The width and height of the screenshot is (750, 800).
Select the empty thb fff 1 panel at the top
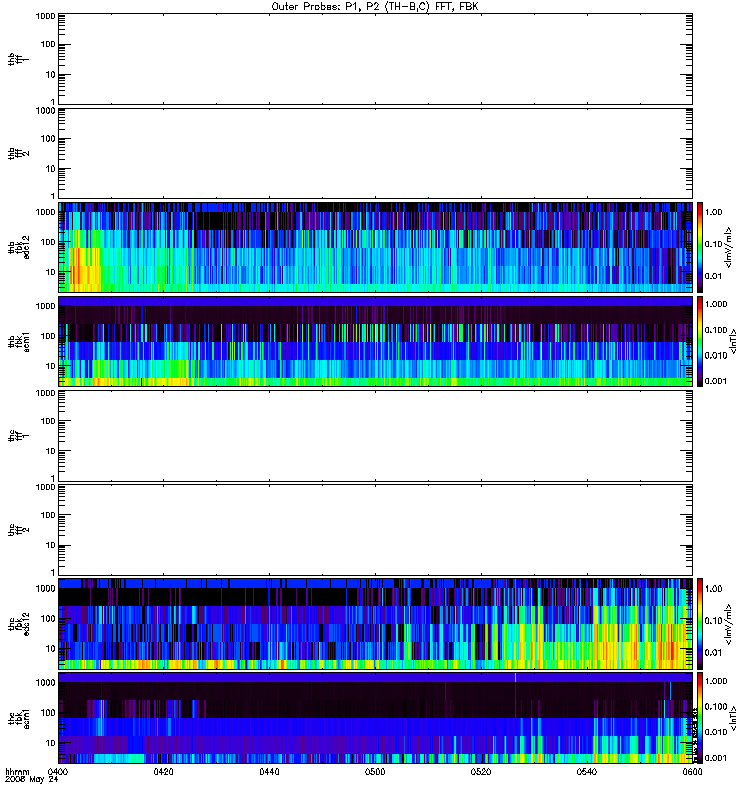click(x=376, y=59)
